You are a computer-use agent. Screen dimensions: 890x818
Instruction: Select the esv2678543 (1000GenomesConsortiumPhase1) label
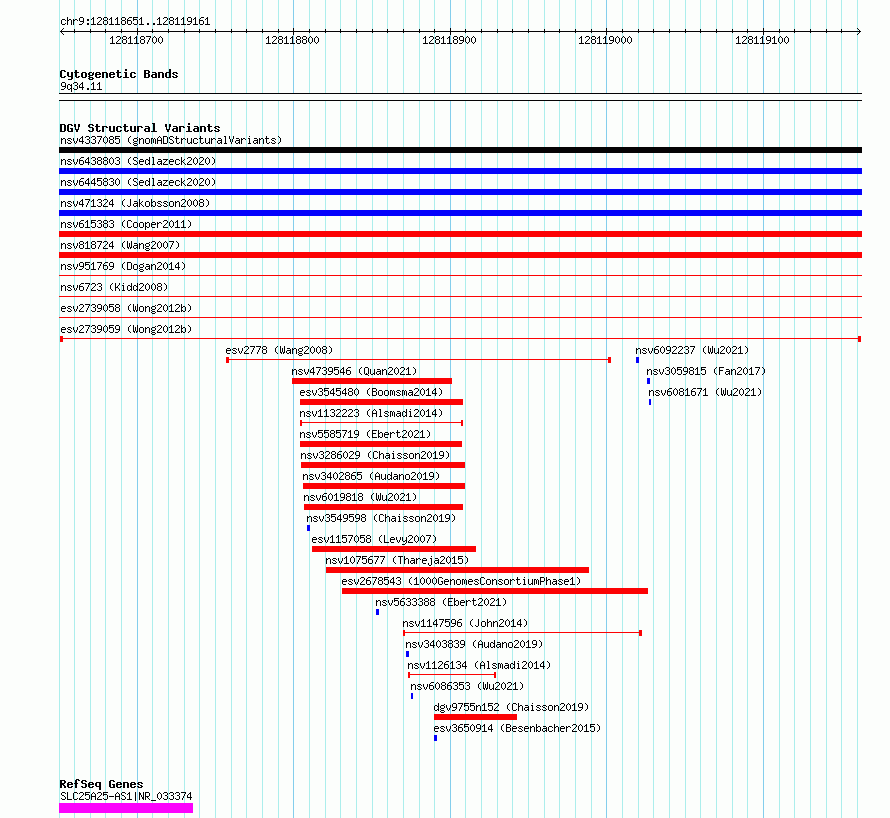[461, 581]
